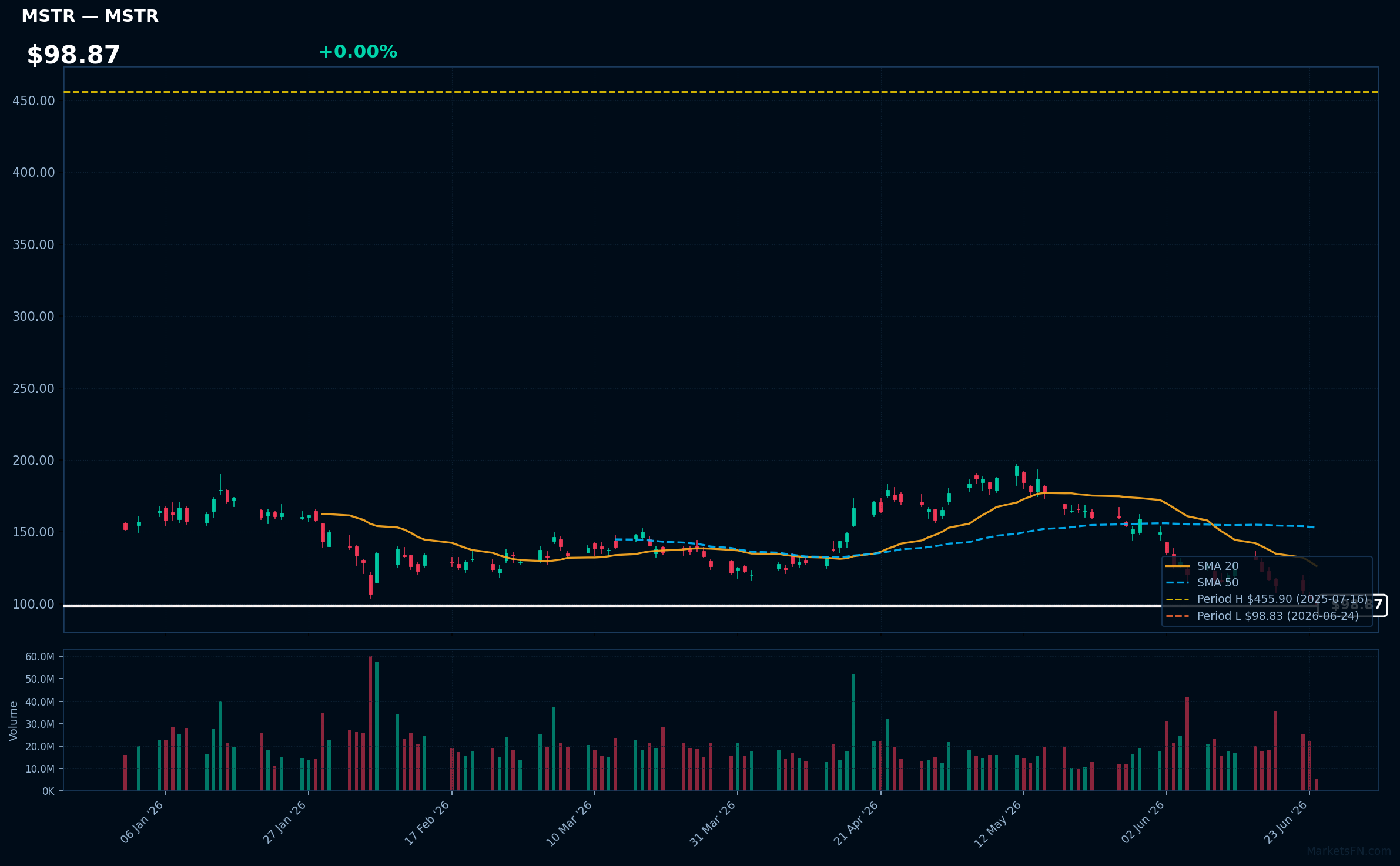1400x866 pixels.
Task: Select the Period L $98.83 legend entry
Action: (x=1262, y=616)
